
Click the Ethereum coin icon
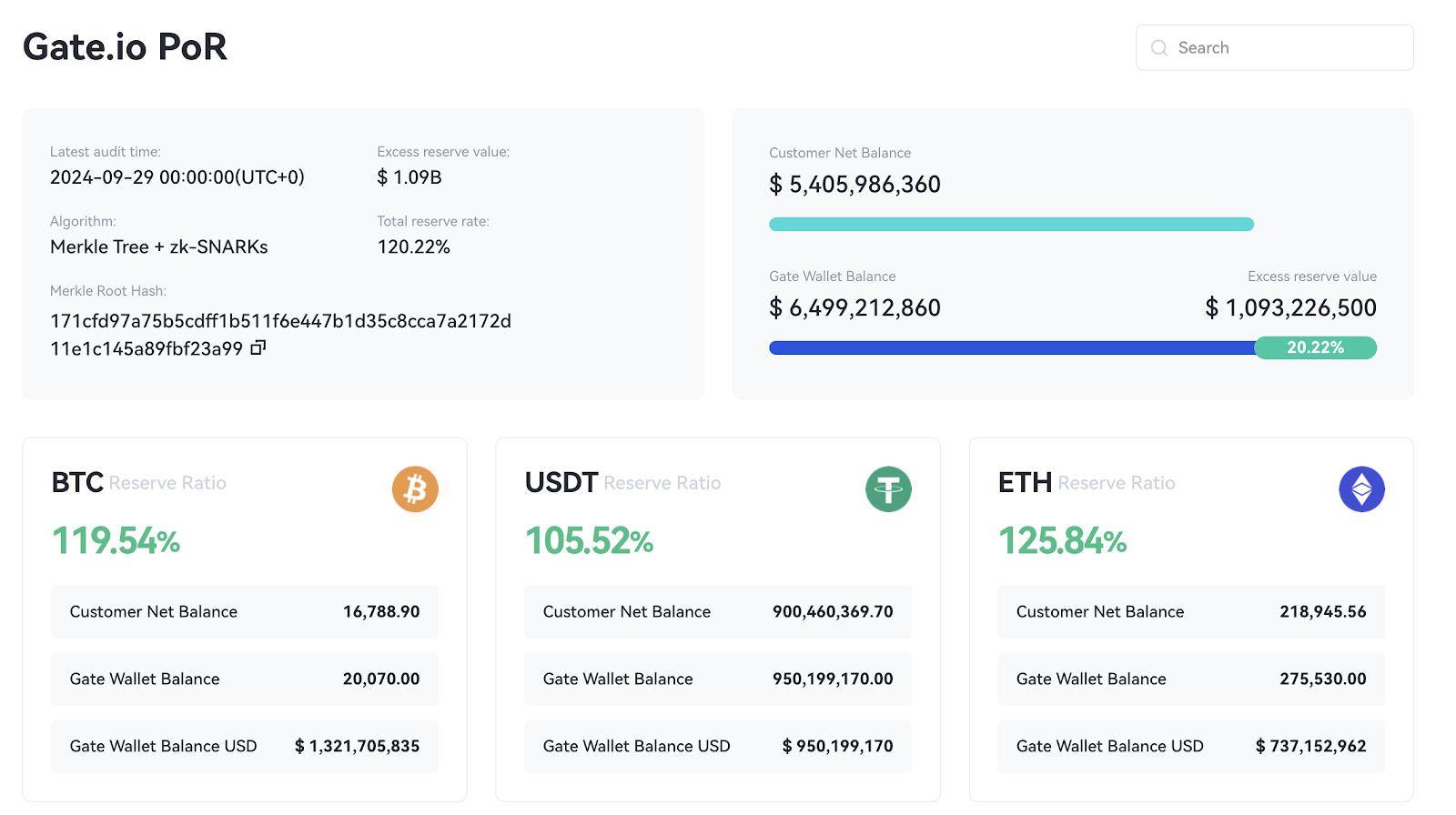coord(1361,488)
